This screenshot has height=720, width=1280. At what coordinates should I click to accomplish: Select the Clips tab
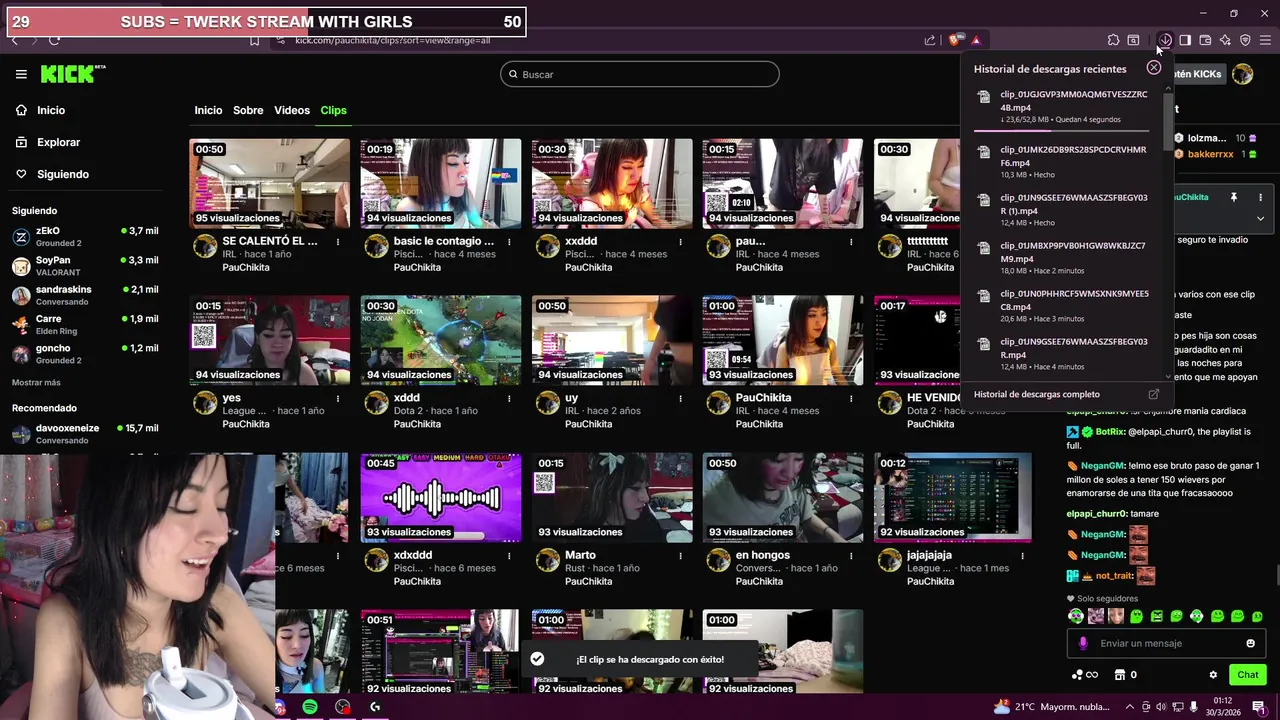[333, 110]
